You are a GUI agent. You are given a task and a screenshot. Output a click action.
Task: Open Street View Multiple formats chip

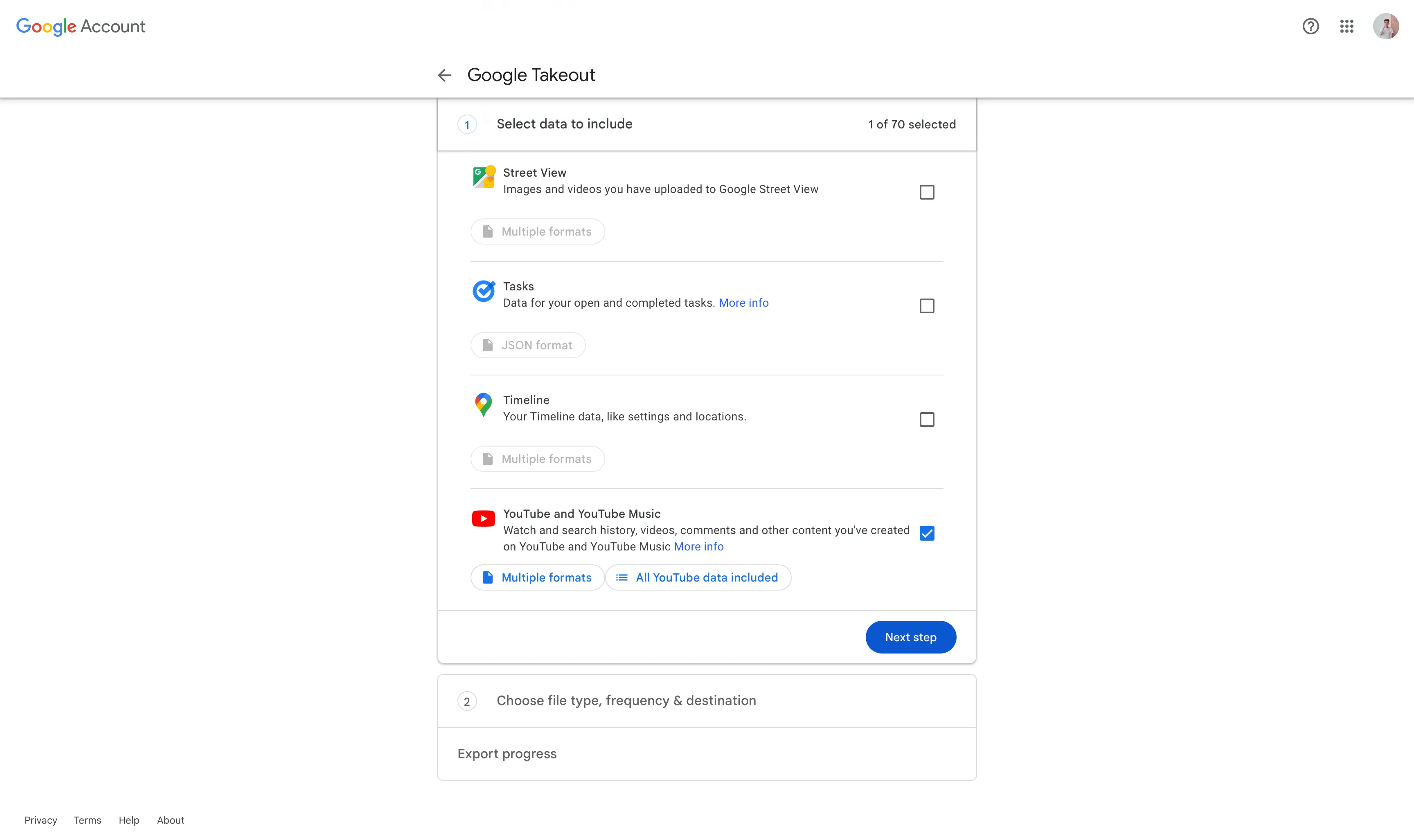click(537, 231)
